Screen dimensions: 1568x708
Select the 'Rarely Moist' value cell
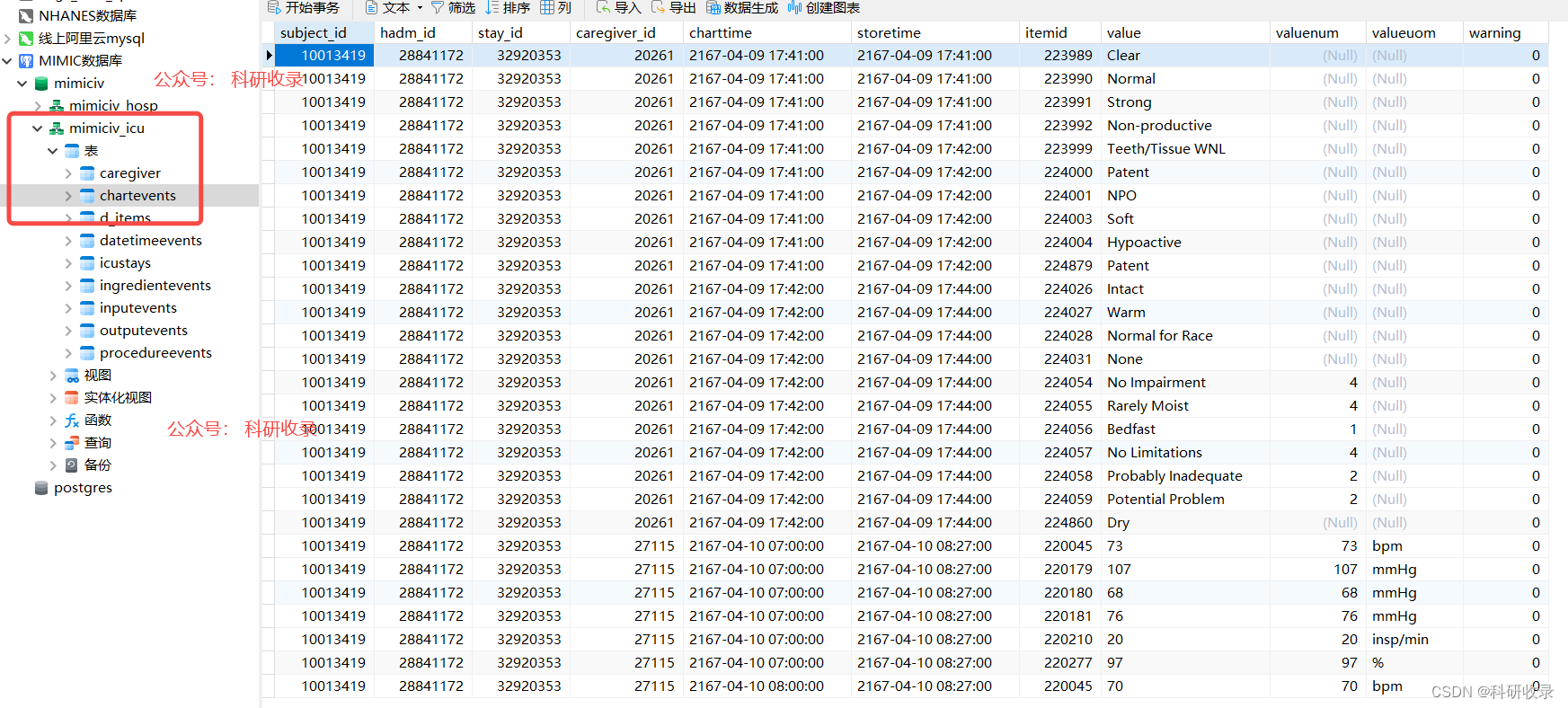pyautogui.click(x=1184, y=406)
